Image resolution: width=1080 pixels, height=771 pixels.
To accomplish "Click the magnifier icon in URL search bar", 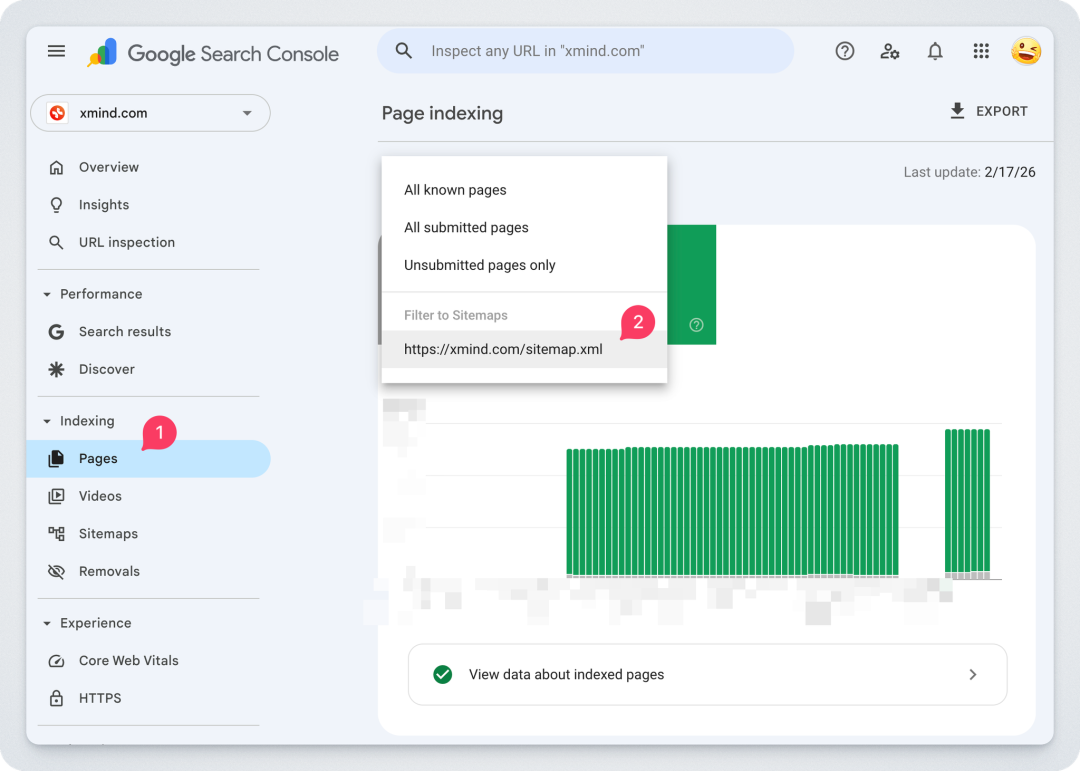I will pyautogui.click(x=404, y=51).
